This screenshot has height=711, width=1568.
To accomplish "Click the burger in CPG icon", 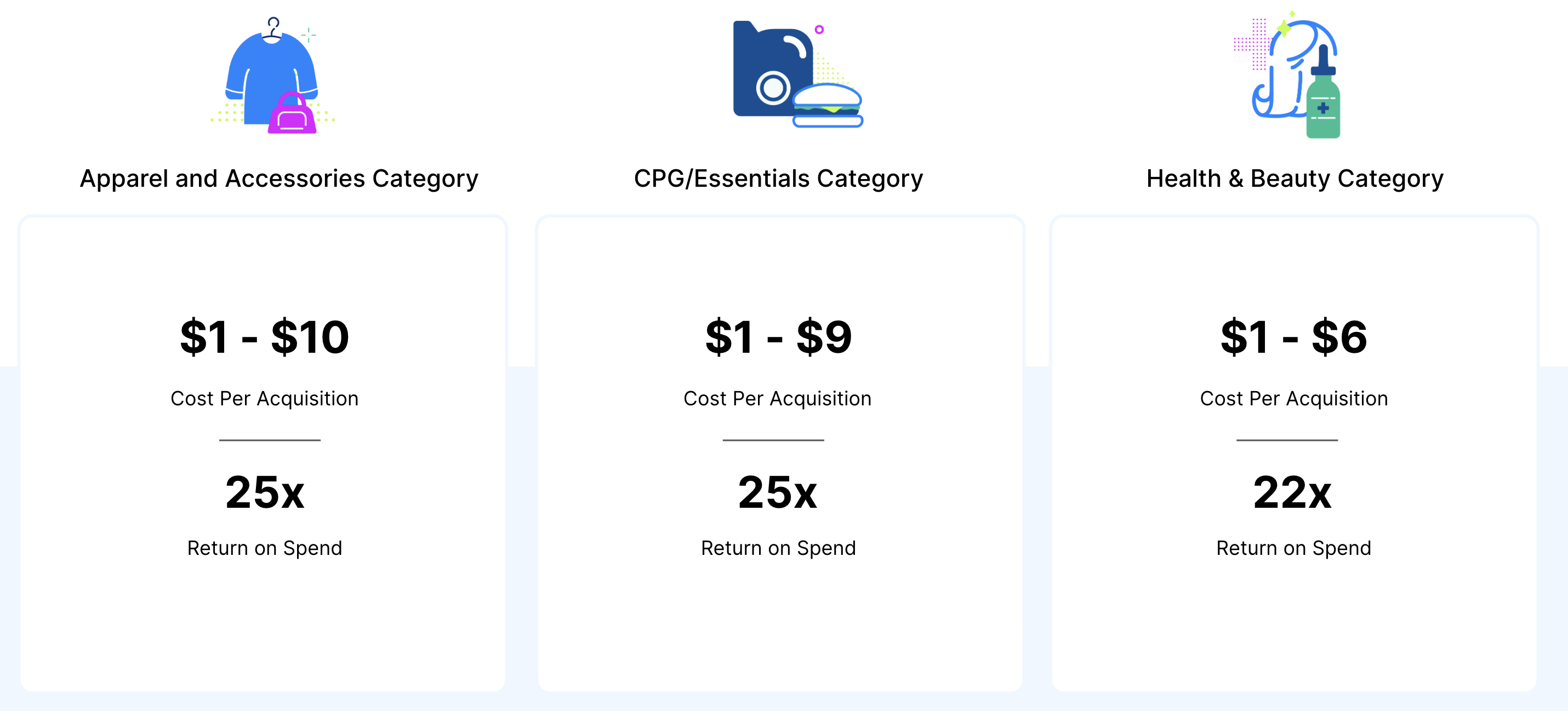I will 827,106.
